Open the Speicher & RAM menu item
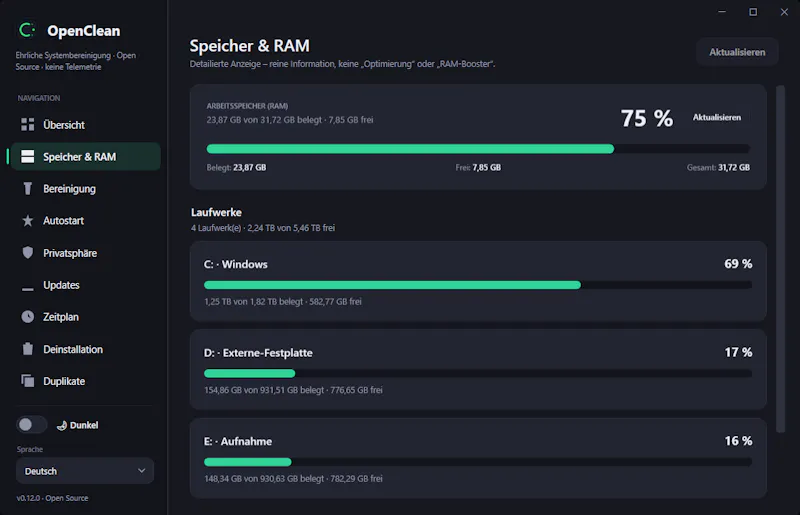Image resolution: width=800 pixels, height=515 pixels. click(85, 157)
